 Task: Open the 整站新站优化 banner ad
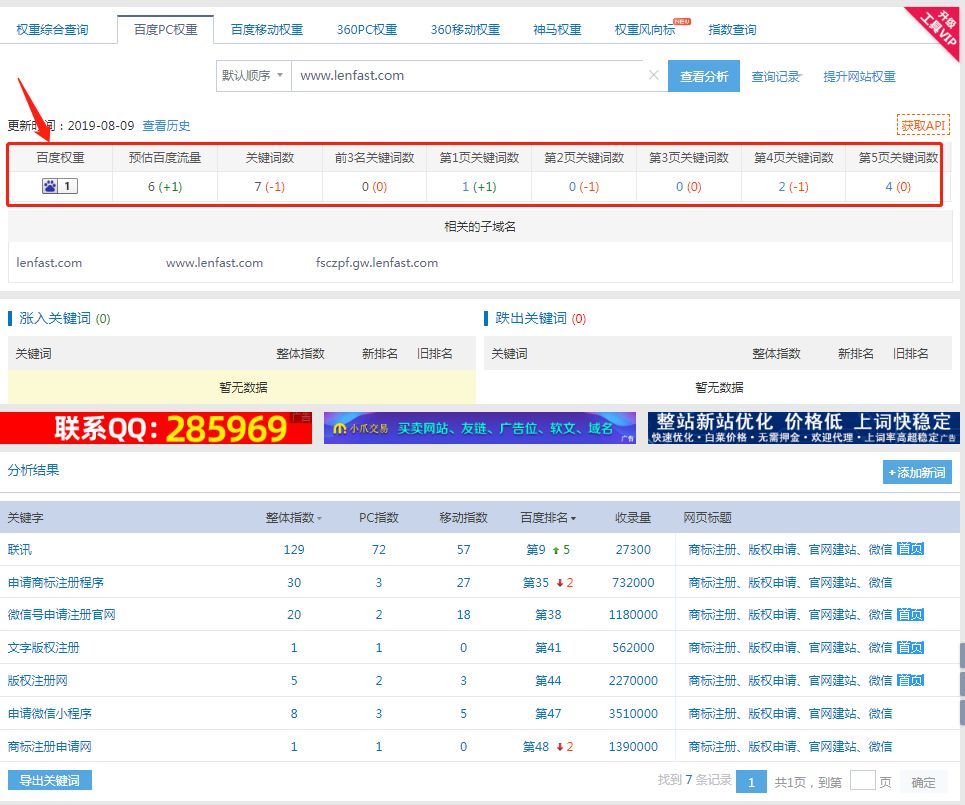pos(804,428)
